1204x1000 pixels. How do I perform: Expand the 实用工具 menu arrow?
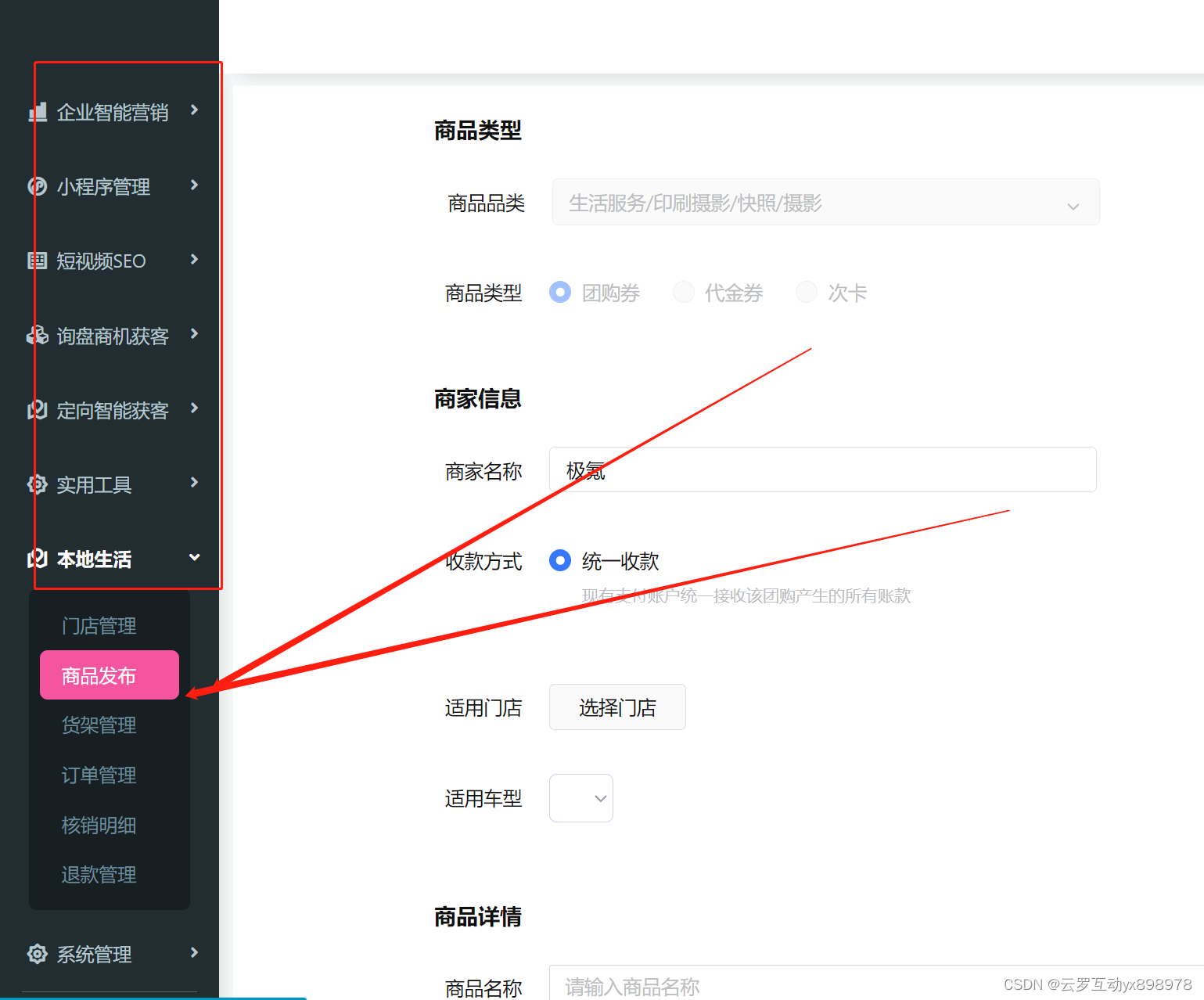click(x=195, y=482)
